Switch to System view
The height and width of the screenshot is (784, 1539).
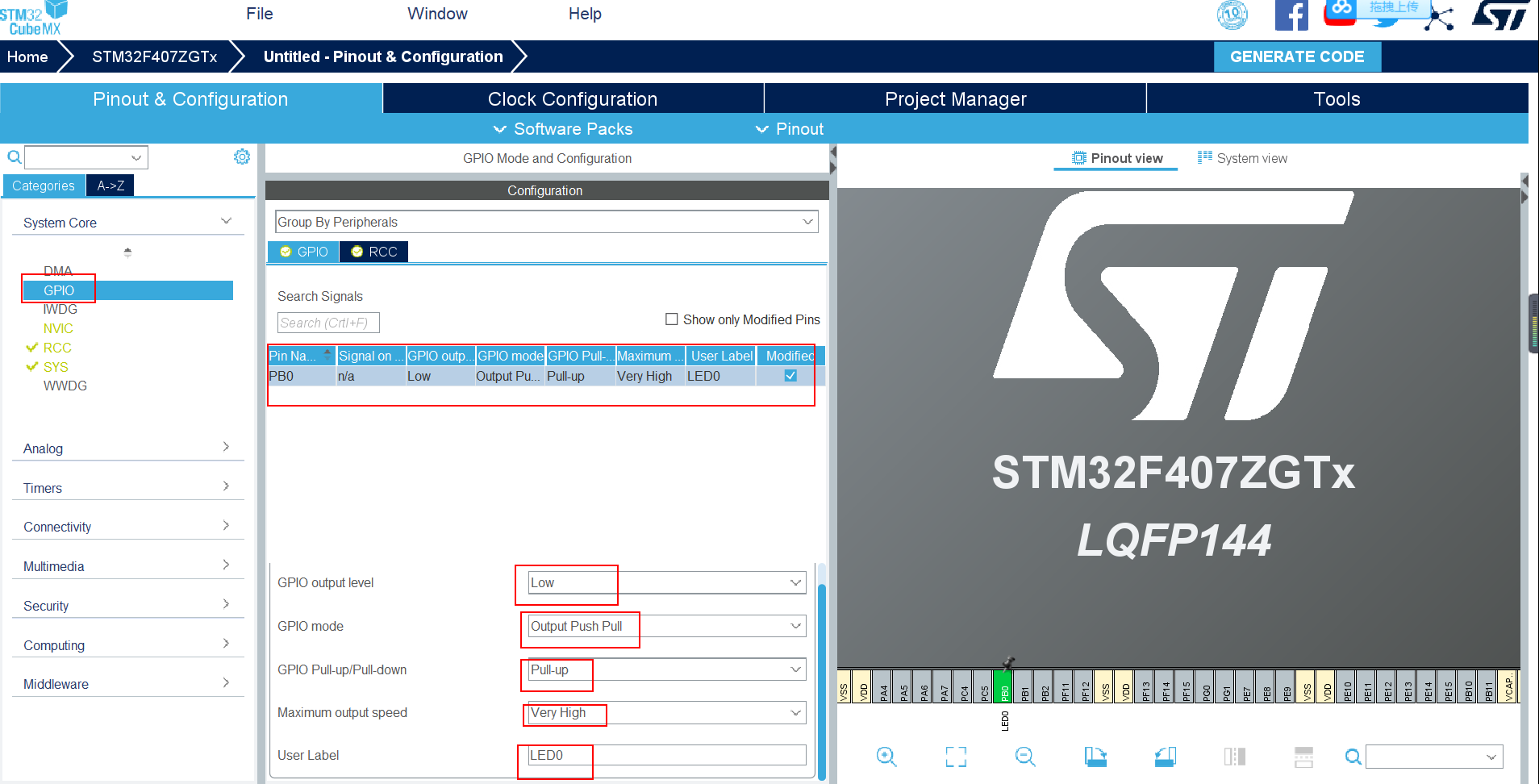[1243, 158]
